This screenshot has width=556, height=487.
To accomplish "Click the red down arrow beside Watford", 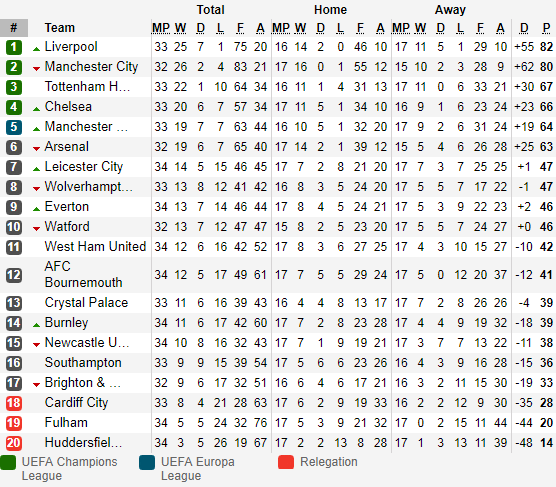I will pos(36,229).
